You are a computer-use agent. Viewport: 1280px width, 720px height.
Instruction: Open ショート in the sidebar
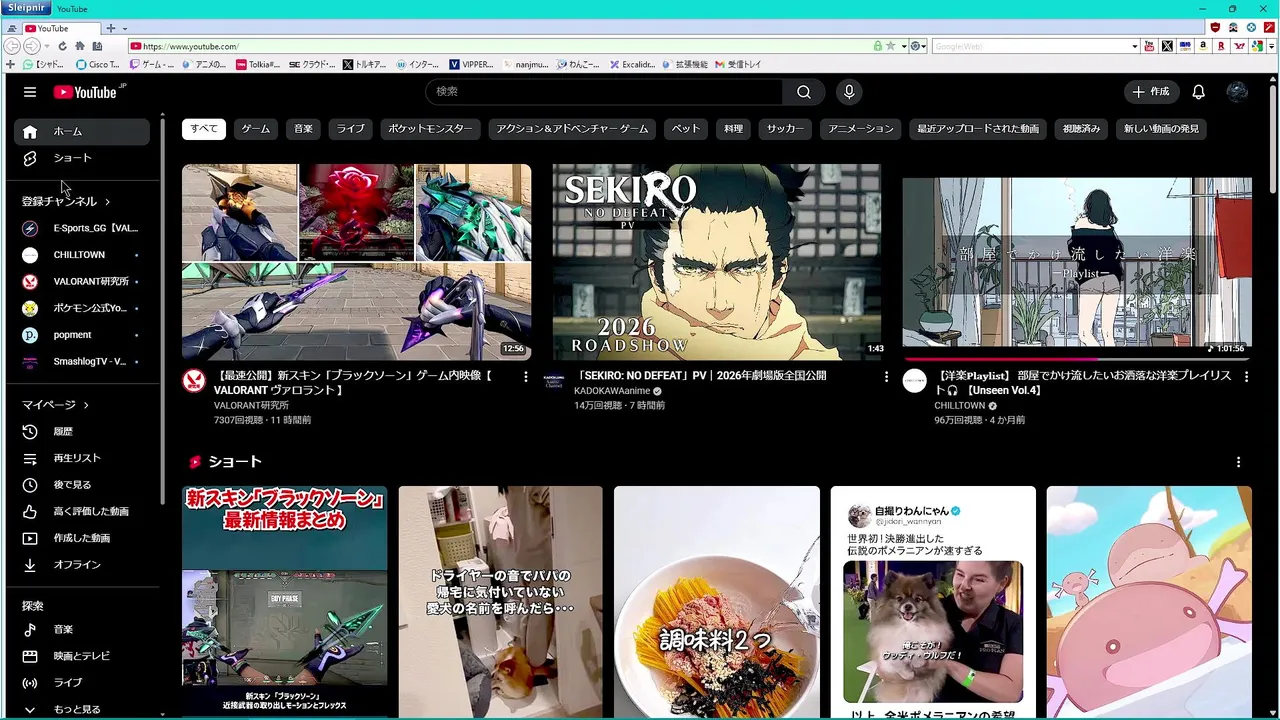click(x=82, y=158)
